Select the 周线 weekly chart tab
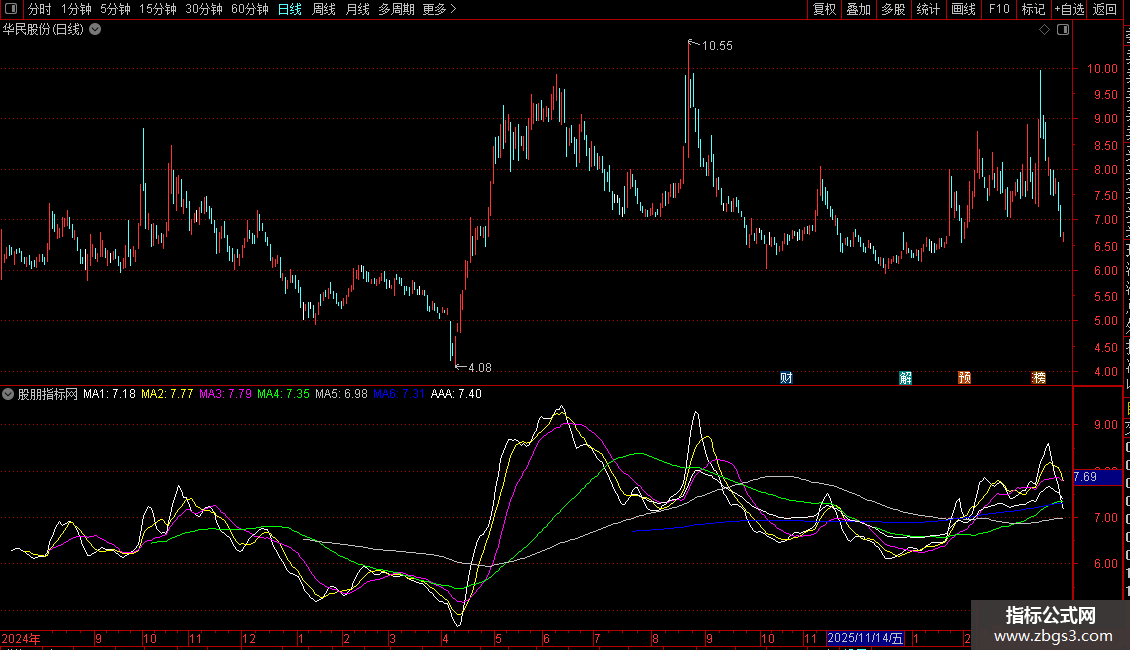 click(324, 9)
